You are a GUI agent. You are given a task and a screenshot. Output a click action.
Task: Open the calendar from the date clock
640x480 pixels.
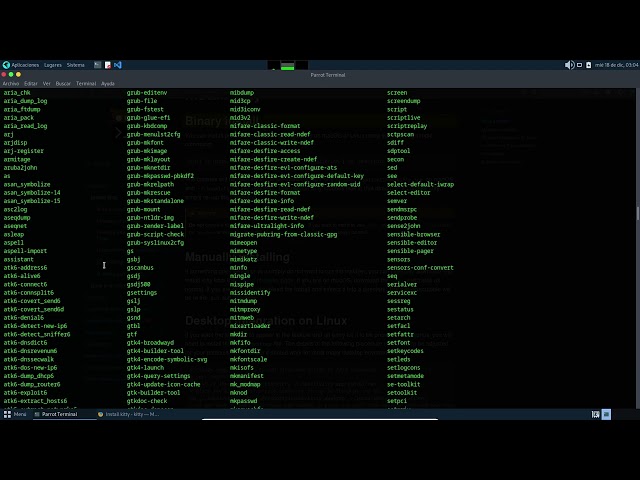[616, 65]
